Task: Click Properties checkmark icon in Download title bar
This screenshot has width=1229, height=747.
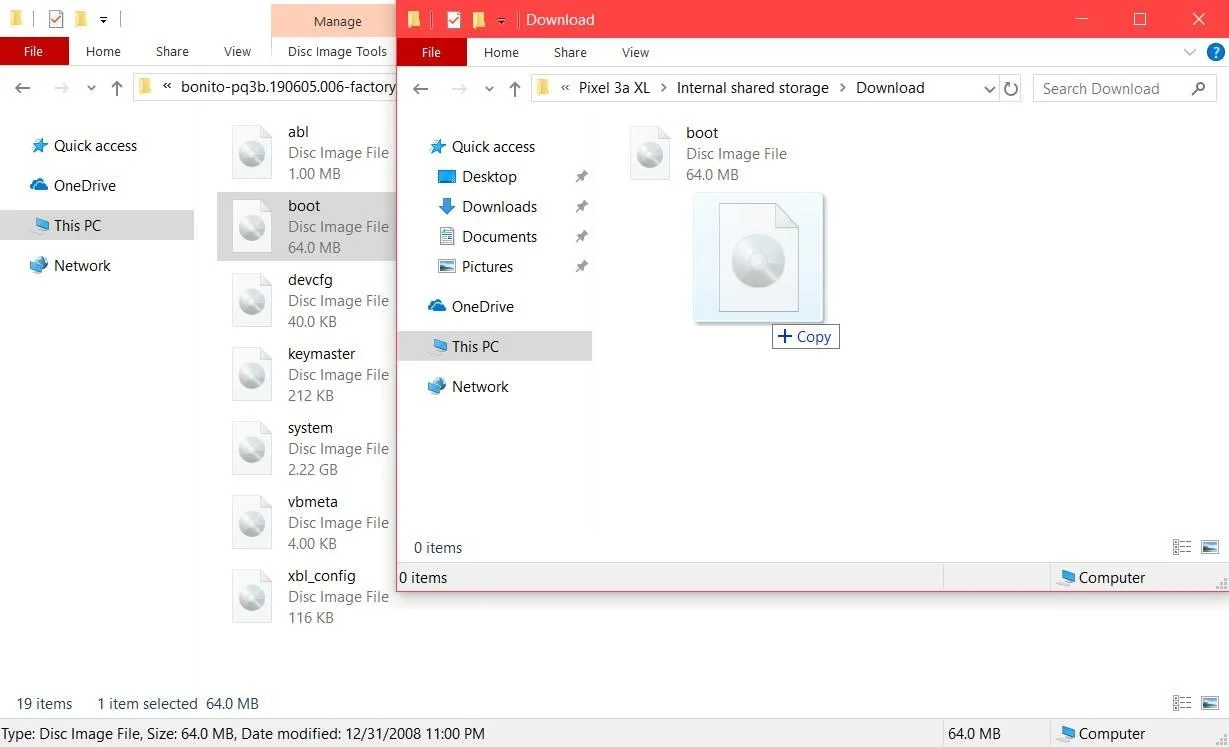Action: pyautogui.click(x=454, y=19)
